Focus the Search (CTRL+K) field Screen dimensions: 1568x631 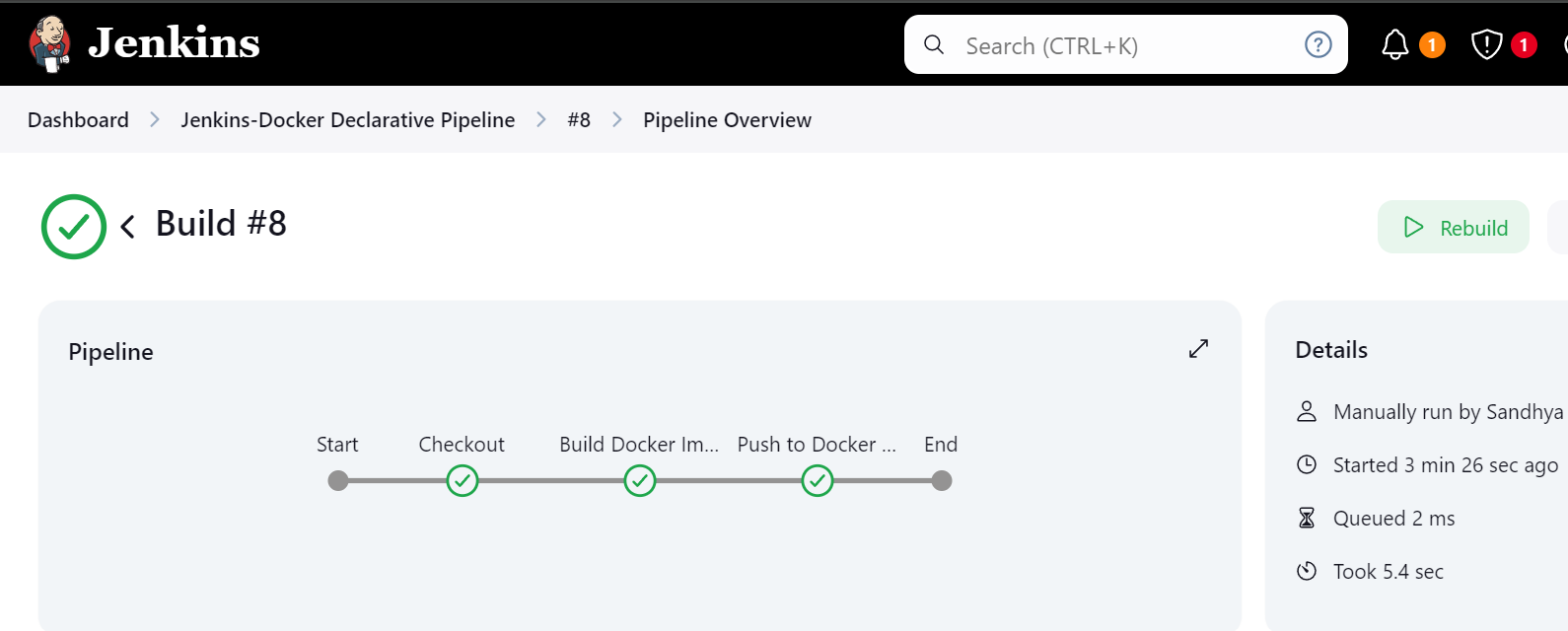point(1125,44)
